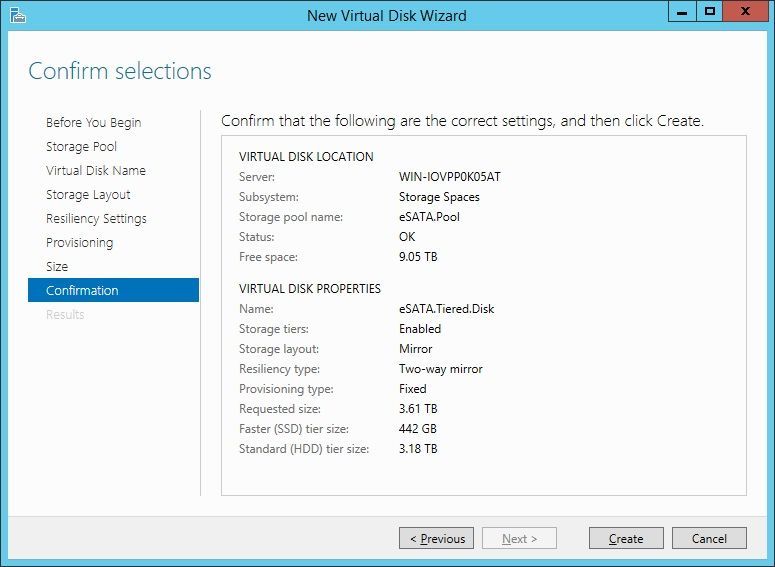Image resolution: width=775 pixels, height=567 pixels.
Task: Open the Storage Pool step
Action: coord(81,147)
